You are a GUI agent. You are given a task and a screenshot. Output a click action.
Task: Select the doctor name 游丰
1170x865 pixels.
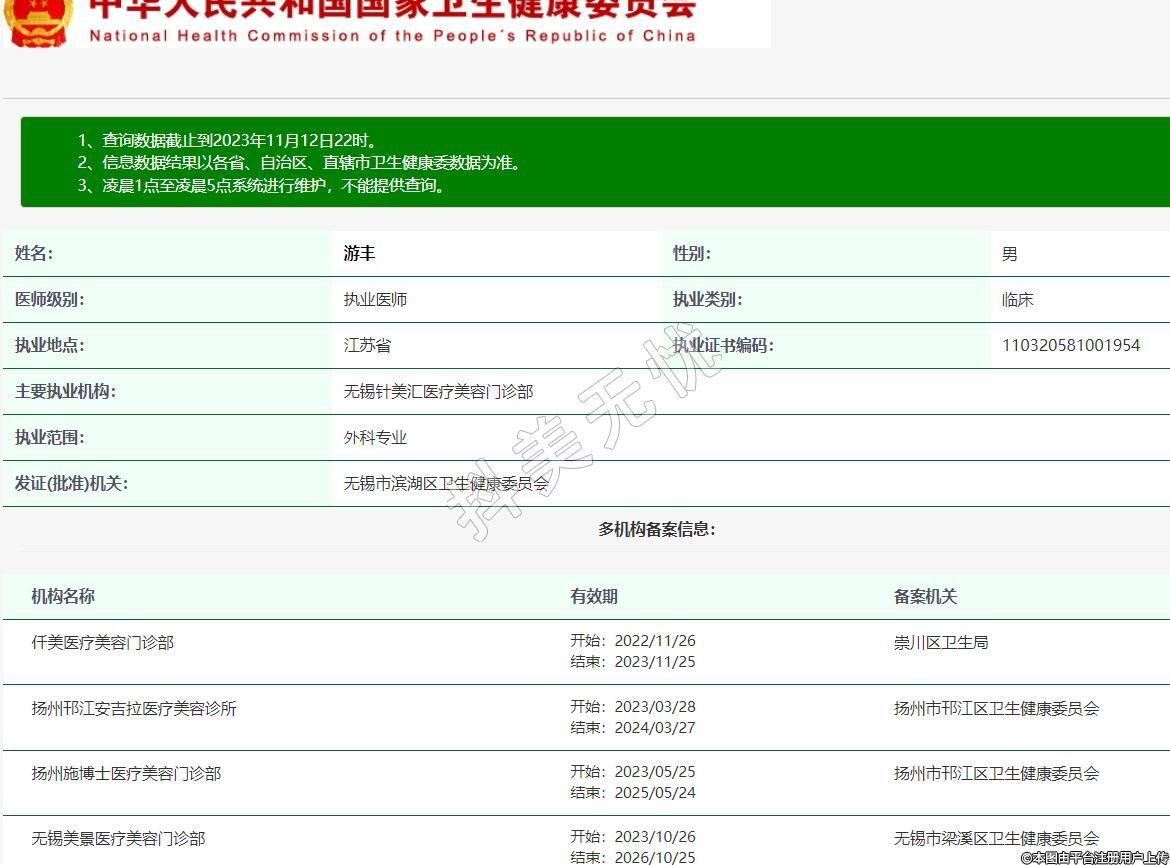tap(359, 254)
